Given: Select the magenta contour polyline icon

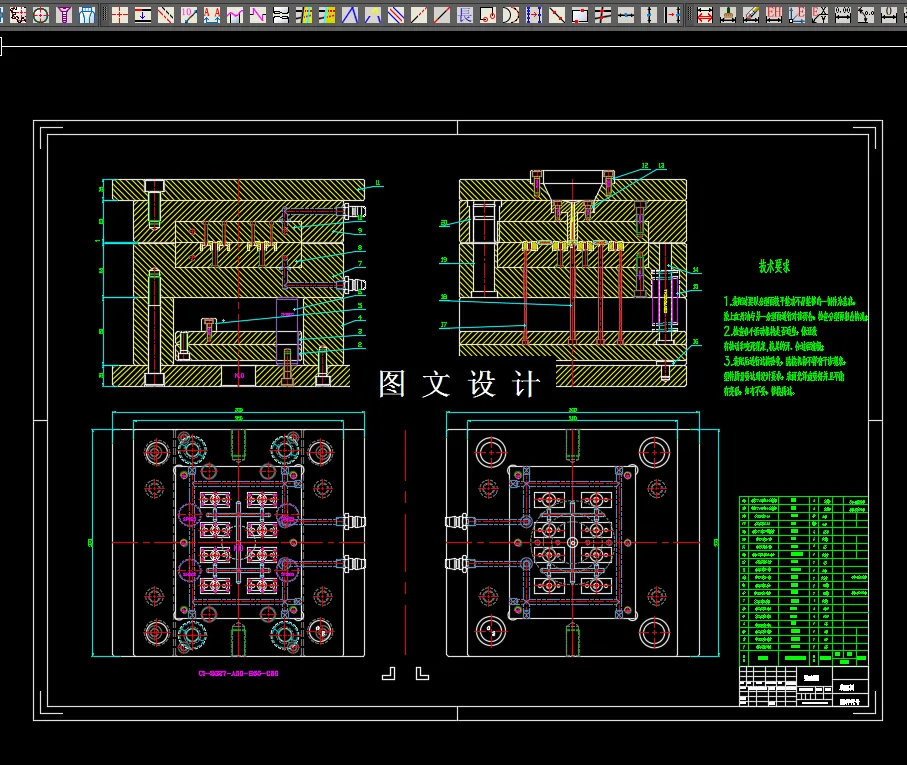Looking at the screenshot, I should (x=235, y=14).
